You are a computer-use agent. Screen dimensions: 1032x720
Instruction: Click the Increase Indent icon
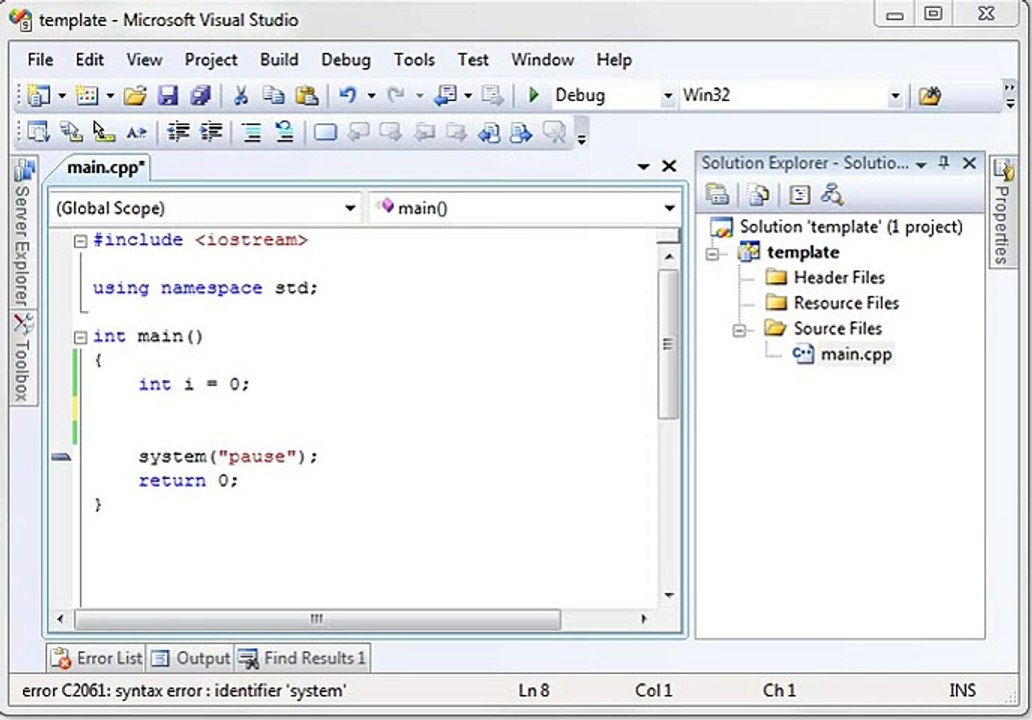tap(211, 132)
